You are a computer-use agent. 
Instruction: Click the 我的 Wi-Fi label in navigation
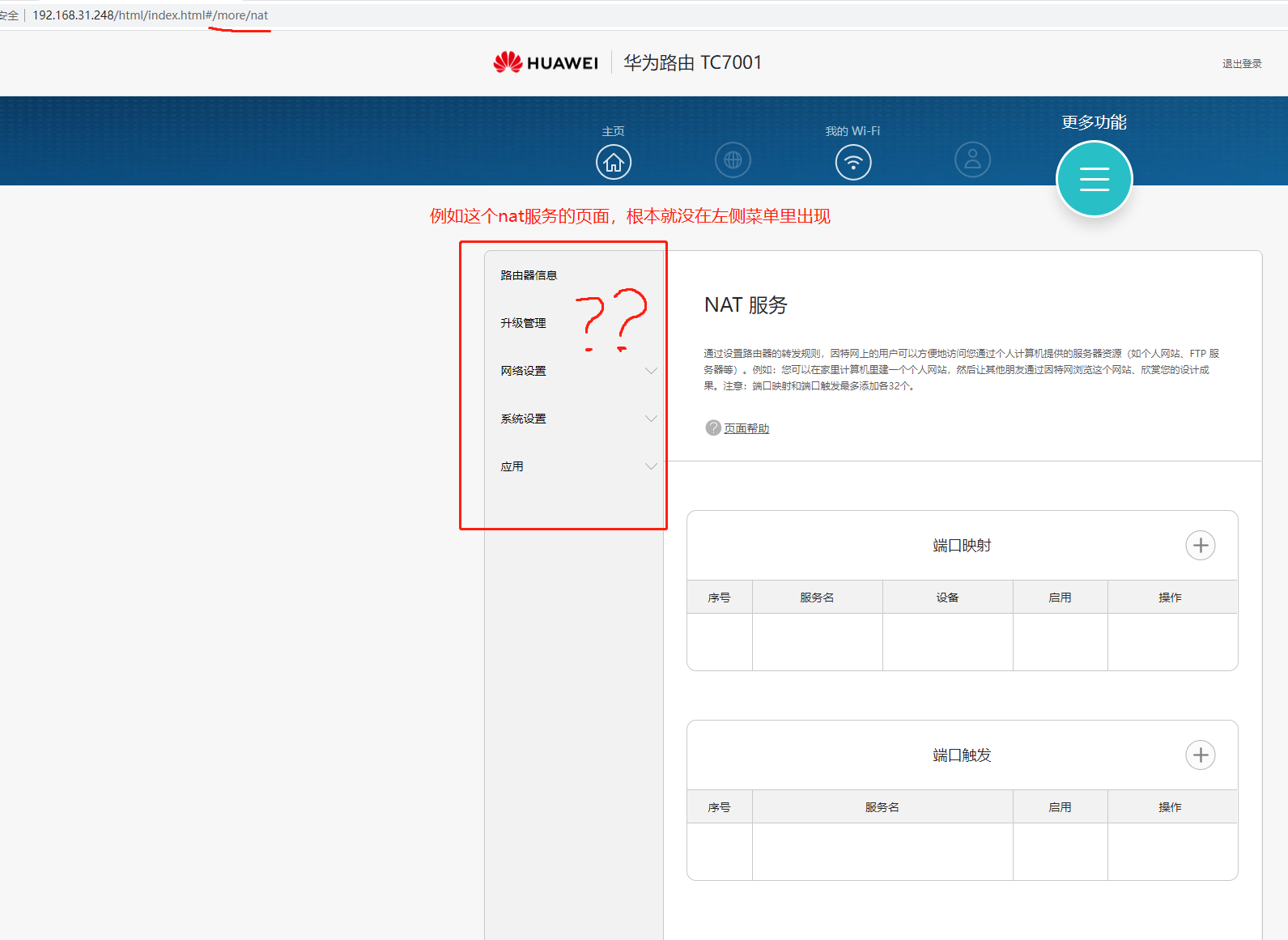coord(852,131)
